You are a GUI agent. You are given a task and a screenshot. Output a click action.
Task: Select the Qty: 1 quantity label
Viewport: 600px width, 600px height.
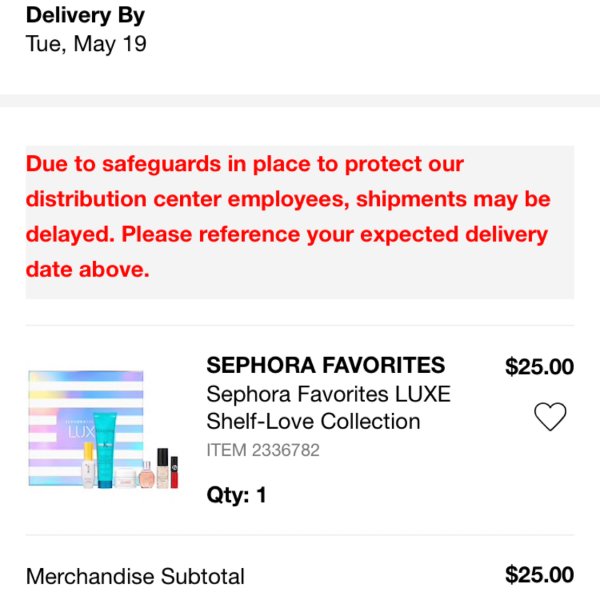click(236, 495)
